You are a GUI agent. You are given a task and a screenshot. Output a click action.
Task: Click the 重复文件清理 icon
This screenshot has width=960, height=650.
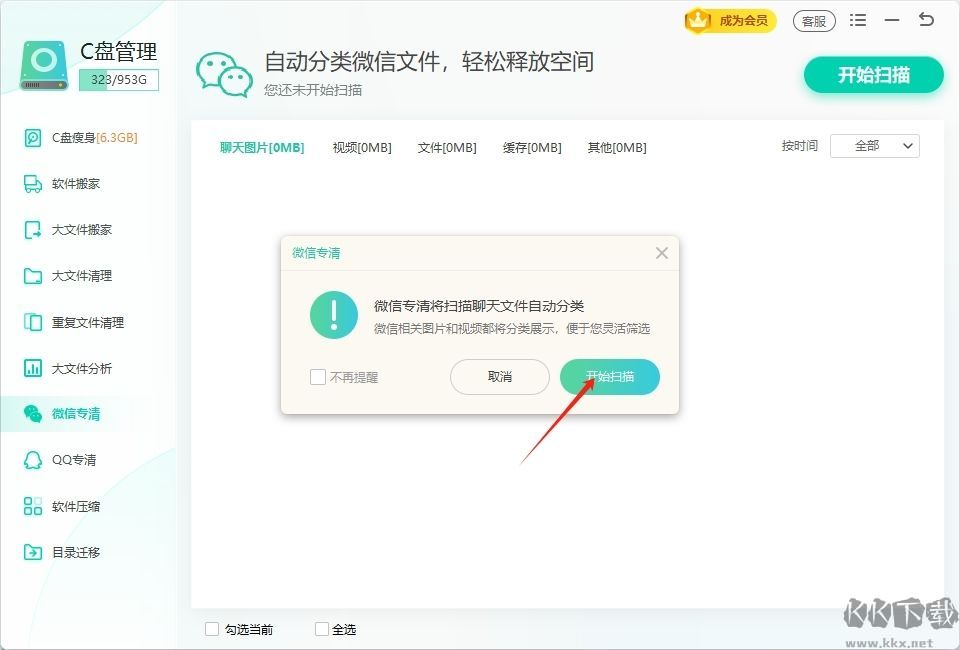click(x=33, y=322)
